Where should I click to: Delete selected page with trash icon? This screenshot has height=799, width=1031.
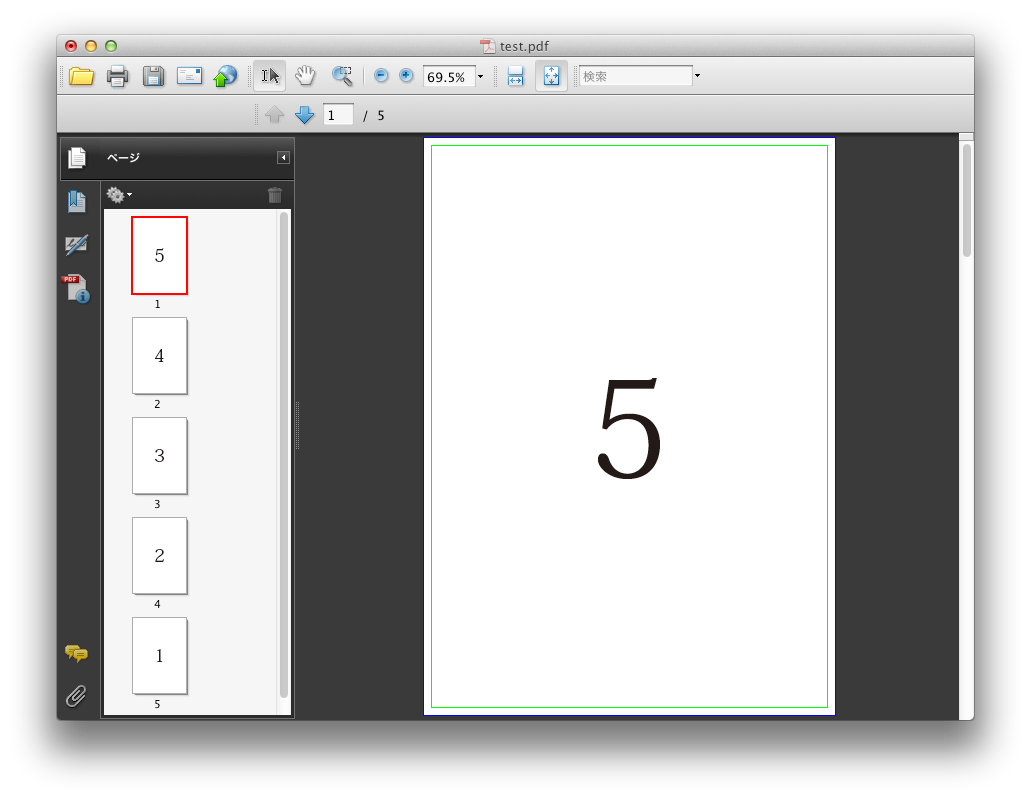click(x=275, y=195)
